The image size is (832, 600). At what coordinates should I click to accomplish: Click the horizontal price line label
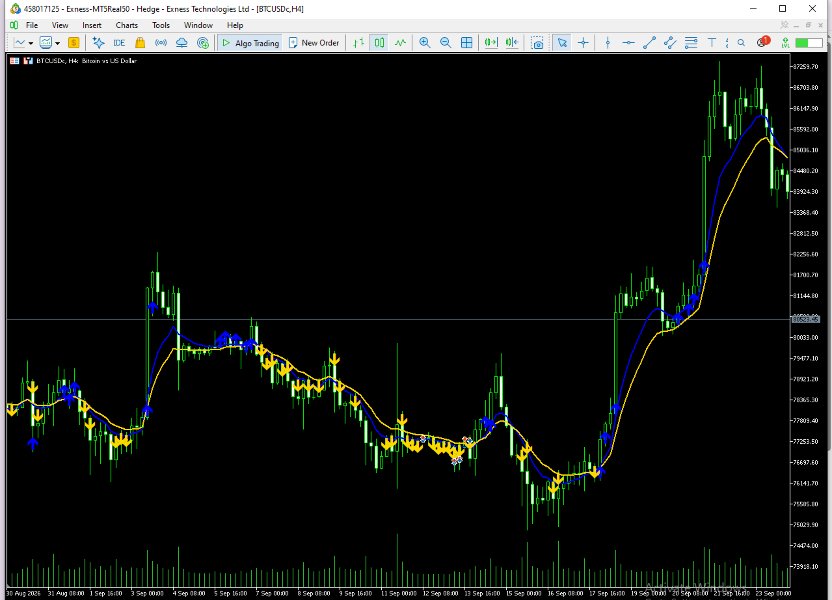click(805, 319)
